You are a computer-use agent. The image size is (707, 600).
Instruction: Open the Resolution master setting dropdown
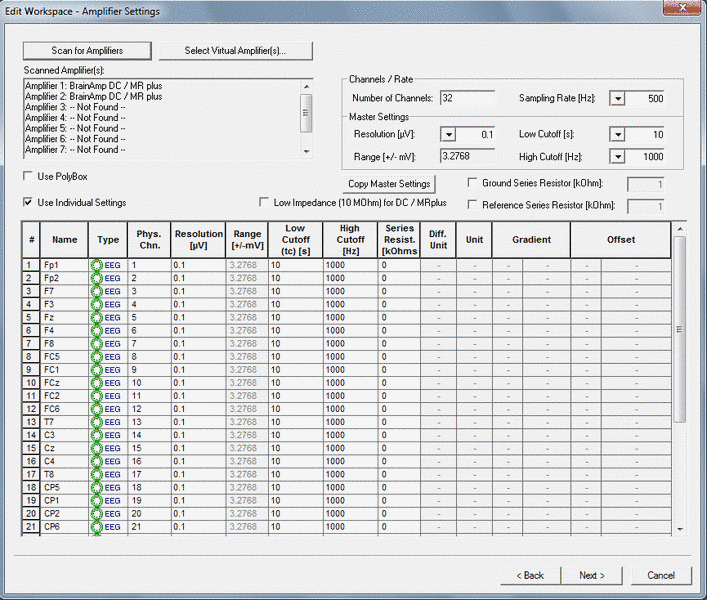[x=448, y=134]
